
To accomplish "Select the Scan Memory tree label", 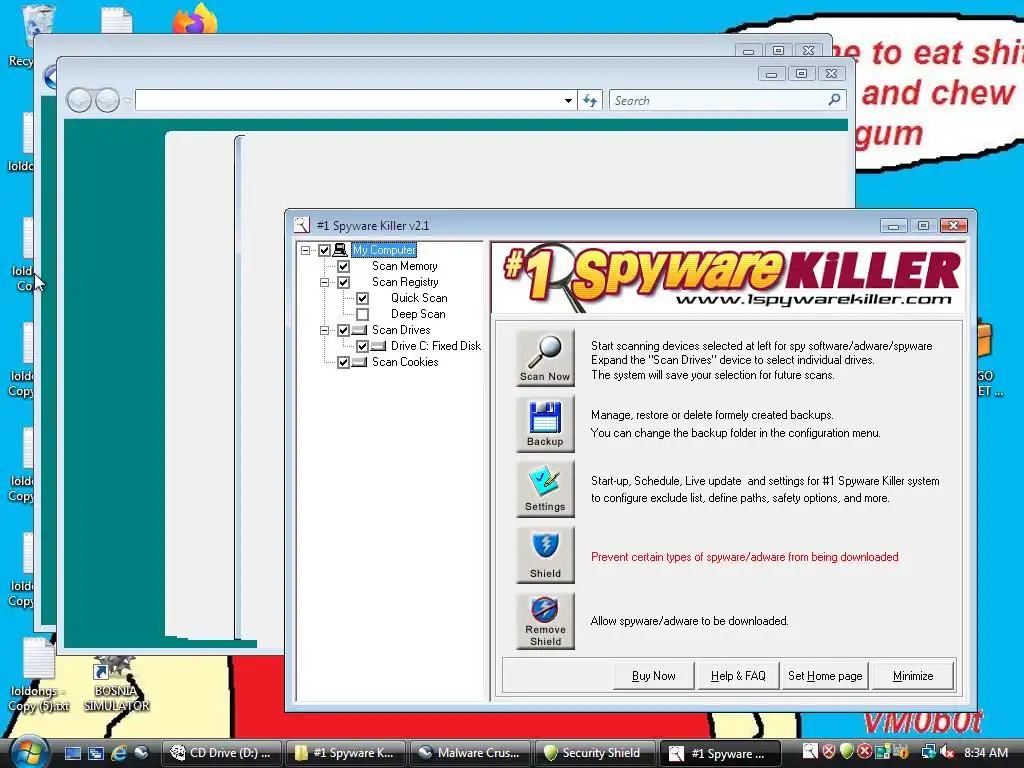I will pyautogui.click(x=405, y=266).
